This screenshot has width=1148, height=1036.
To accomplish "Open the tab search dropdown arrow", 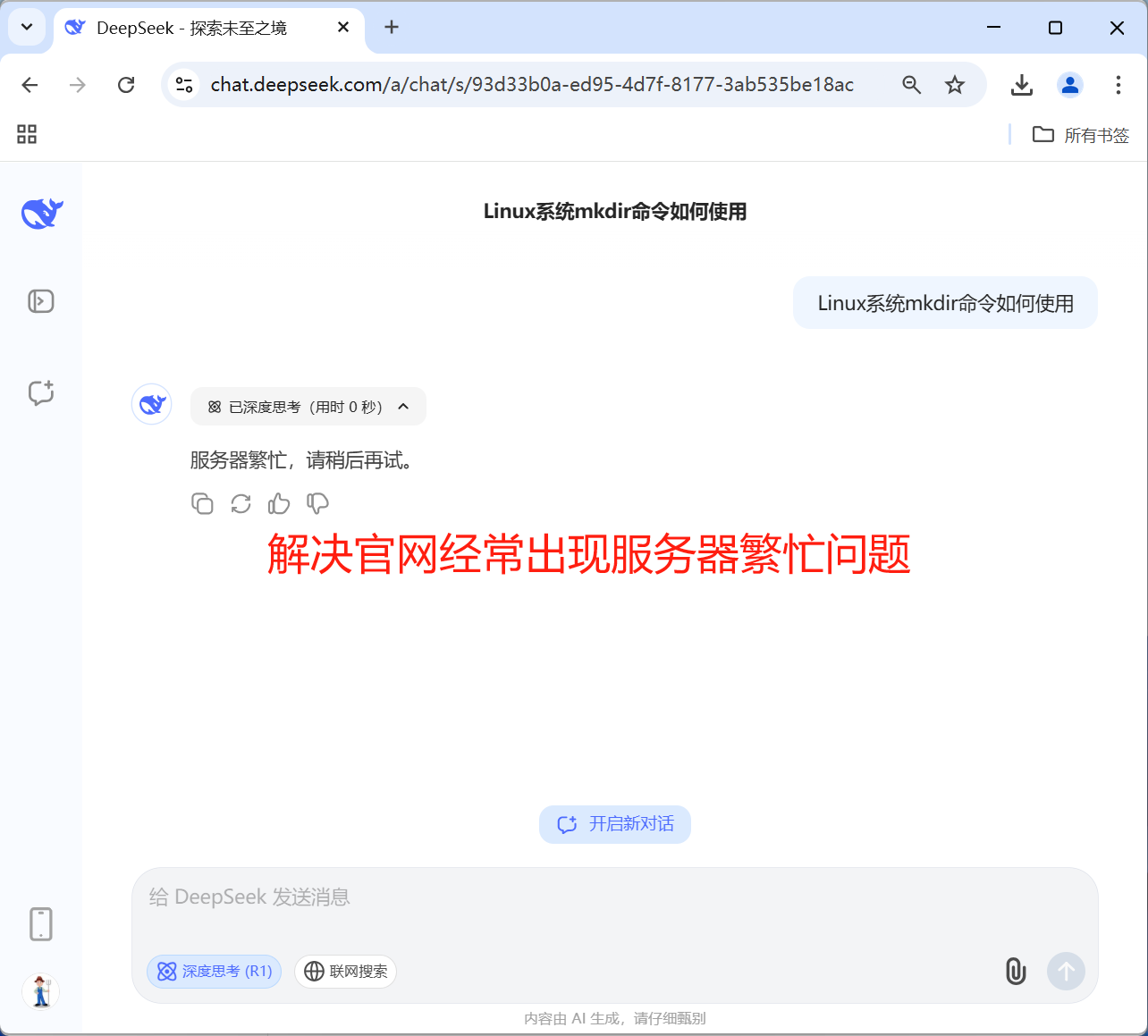I will [27, 28].
